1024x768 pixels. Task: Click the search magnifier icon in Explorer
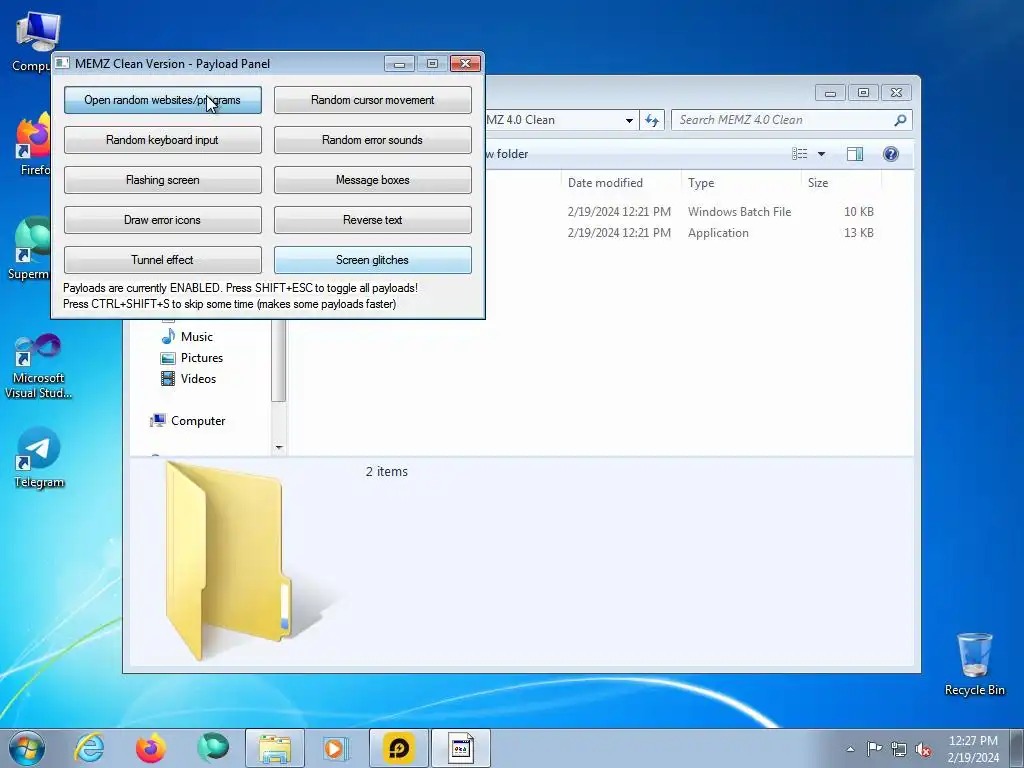(x=900, y=120)
